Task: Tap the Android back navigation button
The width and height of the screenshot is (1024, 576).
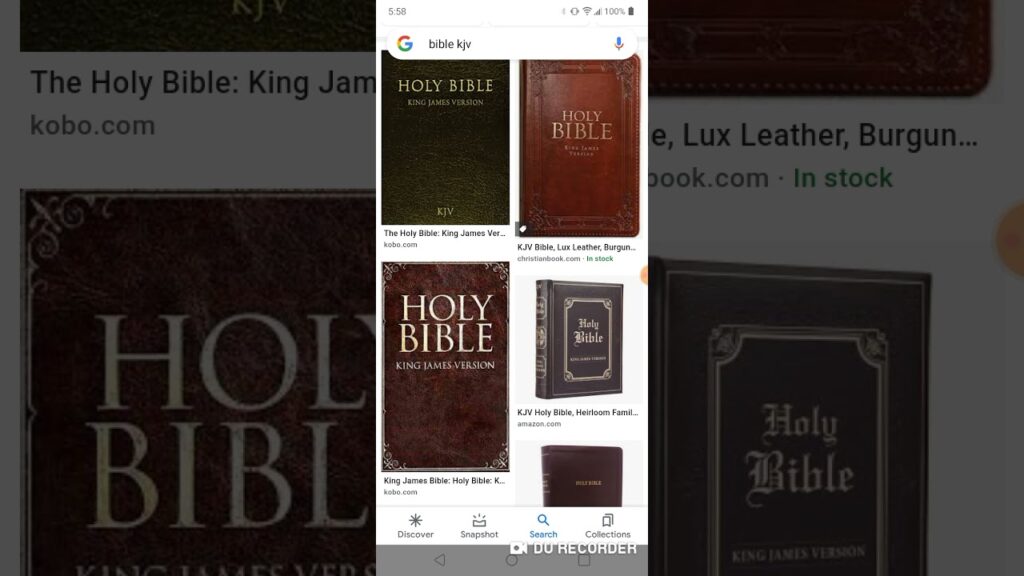Action: (x=440, y=560)
